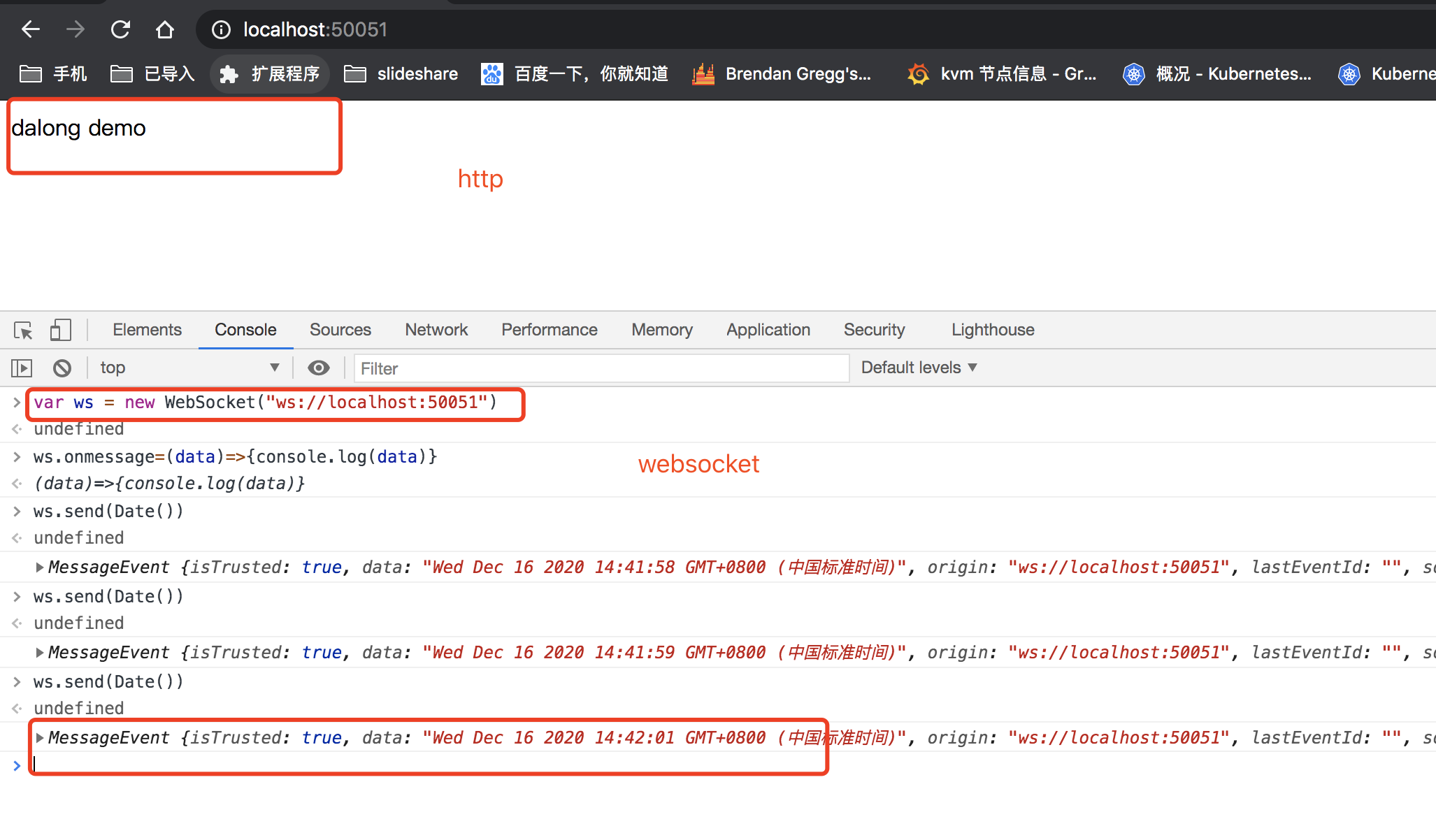Screen dimensions: 1436x840
Task: Reload the page with refresh icon
Action: pos(120,29)
